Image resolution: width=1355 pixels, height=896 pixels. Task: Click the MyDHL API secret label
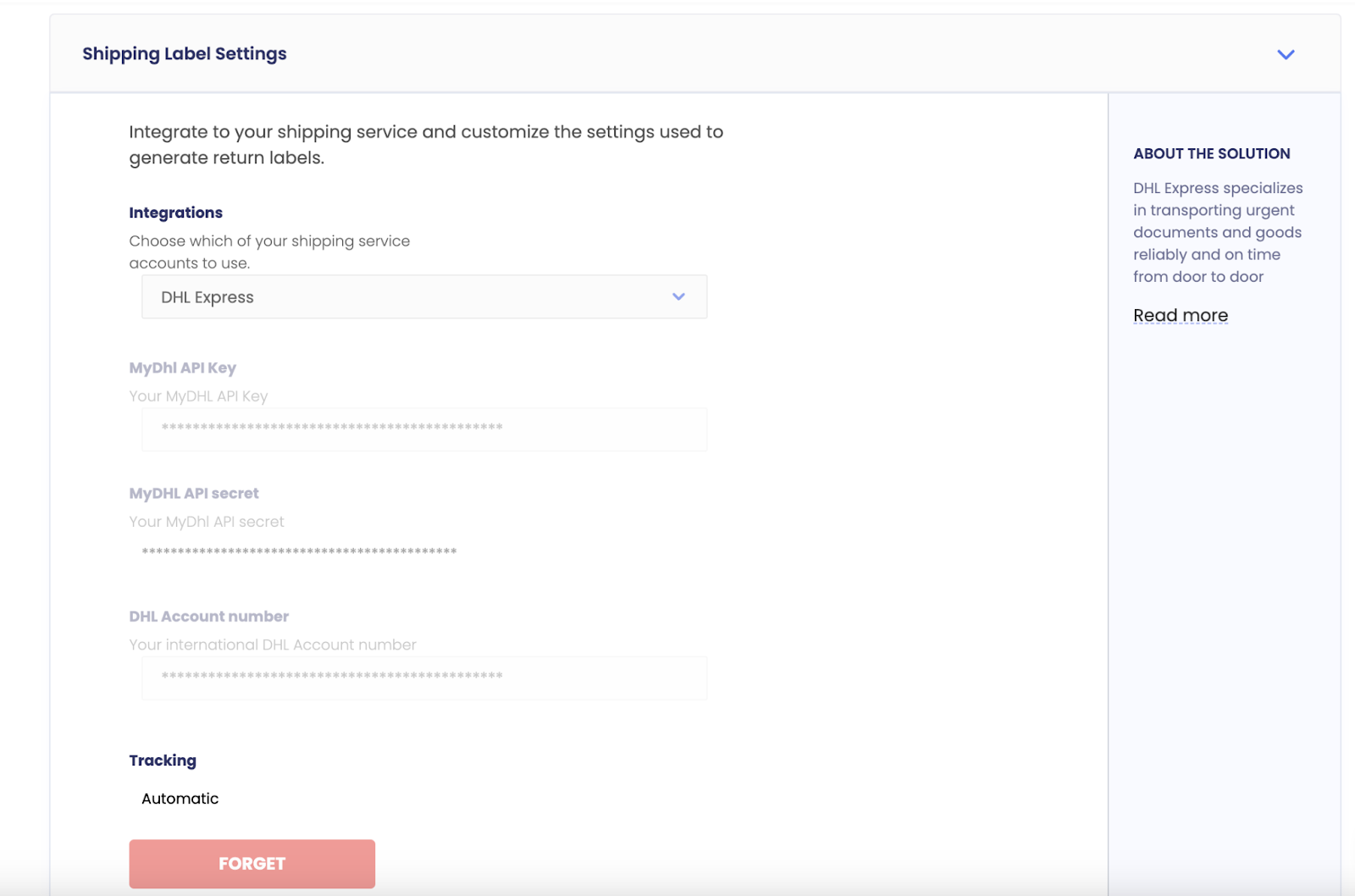(194, 493)
